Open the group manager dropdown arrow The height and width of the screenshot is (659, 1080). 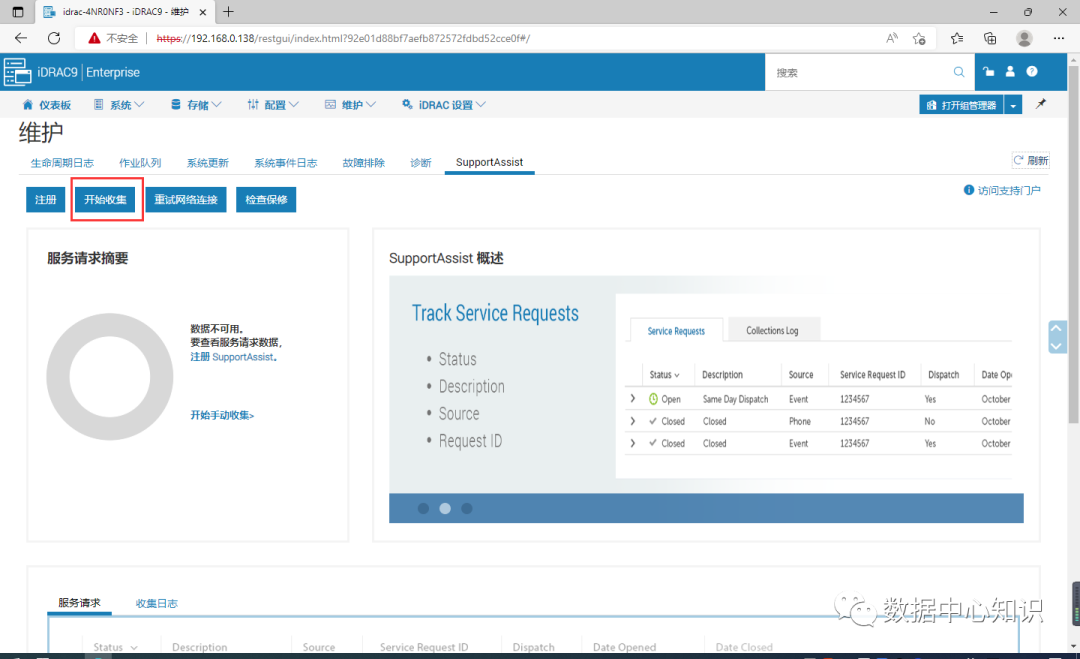click(x=1012, y=105)
